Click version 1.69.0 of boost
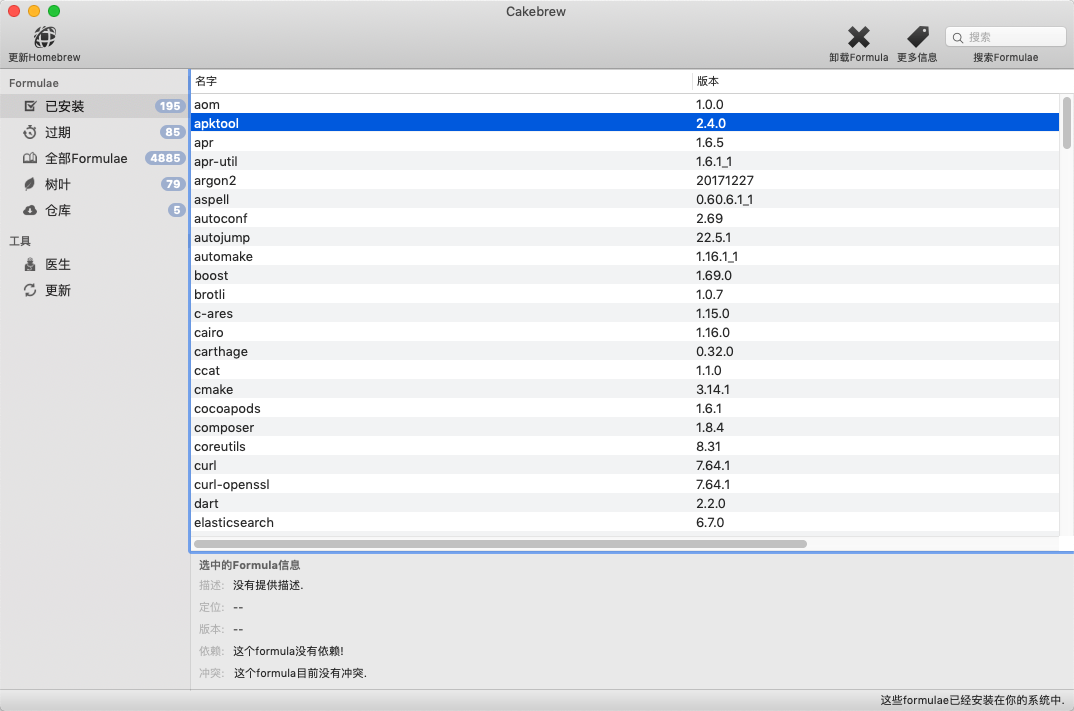Screen dimensions: 1074x711 pyautogui.click(x=714, y=275)
